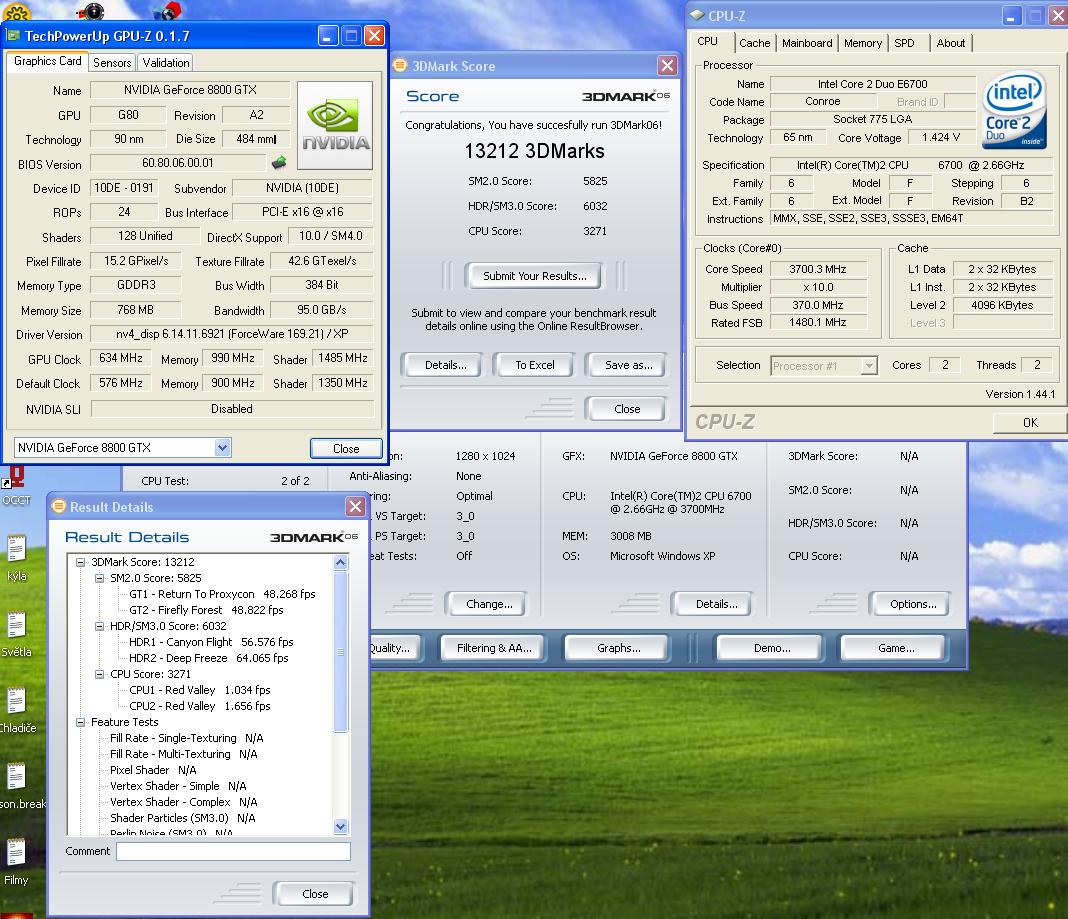Click the Comment input field

click(233, 851)
